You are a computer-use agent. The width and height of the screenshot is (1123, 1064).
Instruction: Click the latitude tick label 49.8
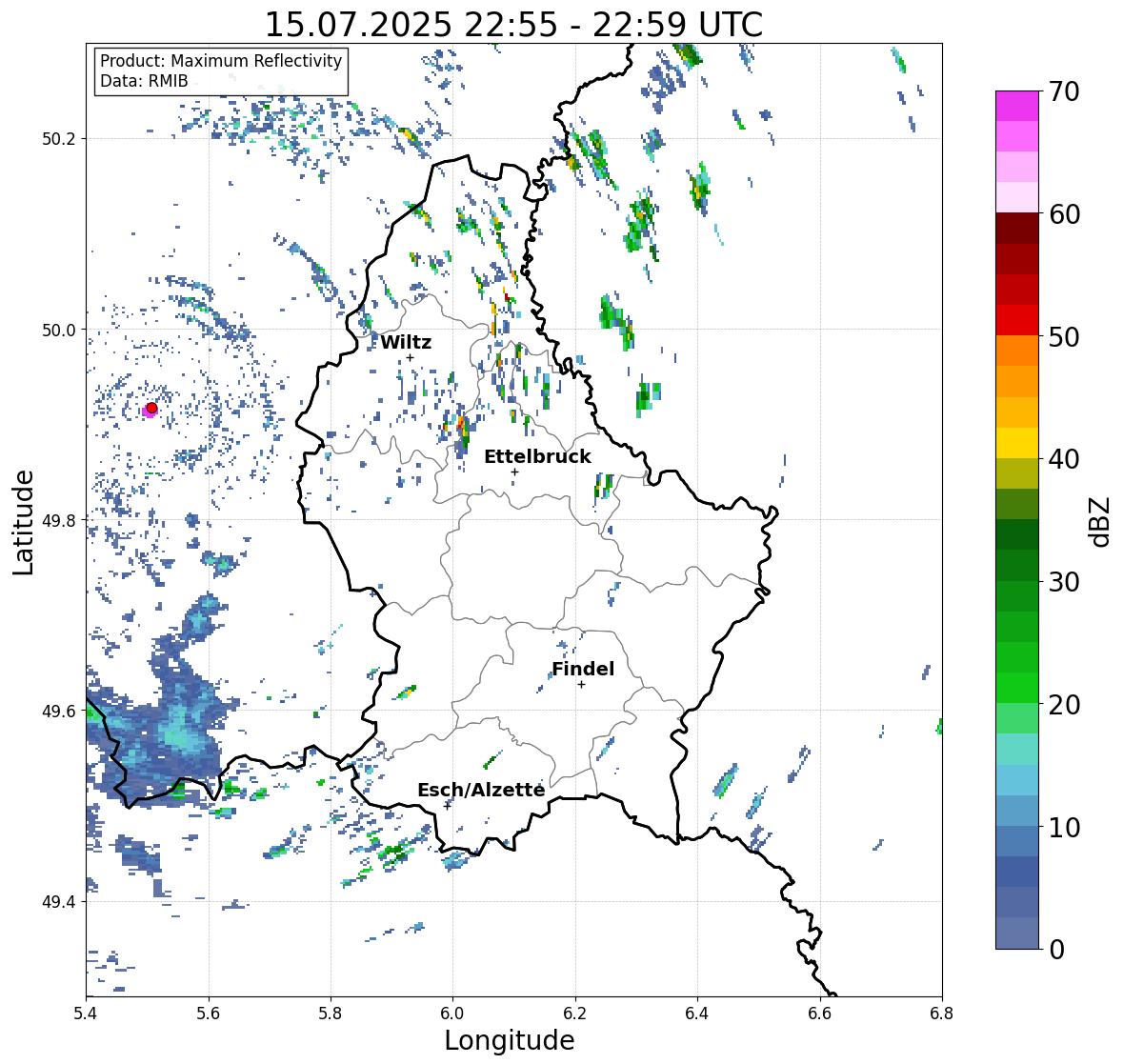click(x=59, y=520)
